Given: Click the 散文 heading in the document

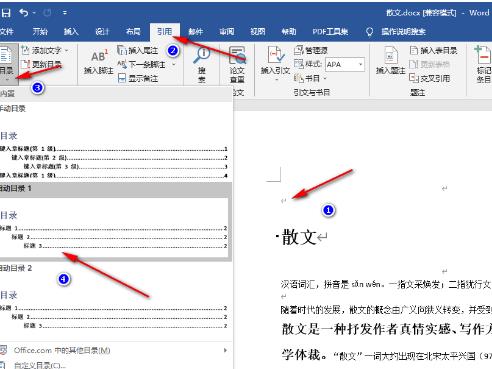Looking at the screenshot, I should (x=299, y=237).
